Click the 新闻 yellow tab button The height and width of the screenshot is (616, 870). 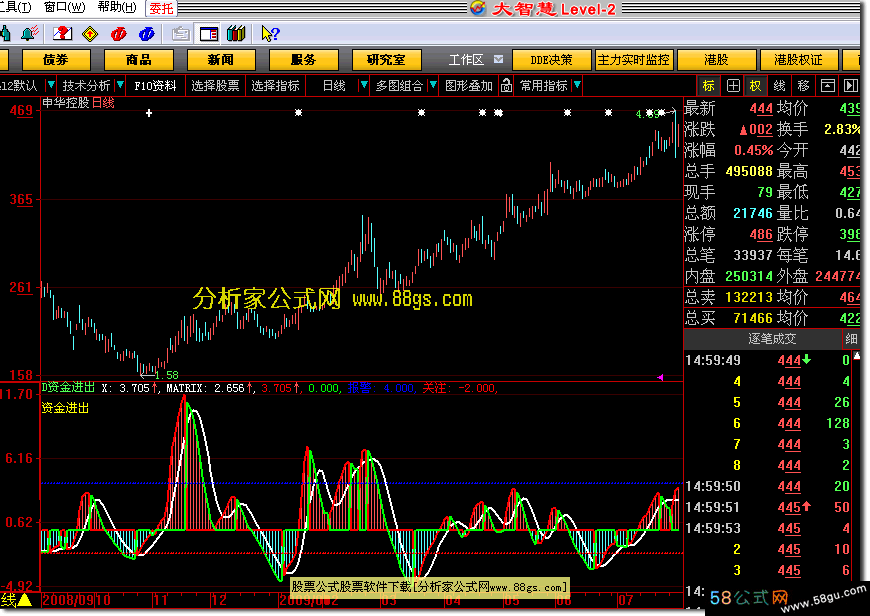tap(221, 59)
